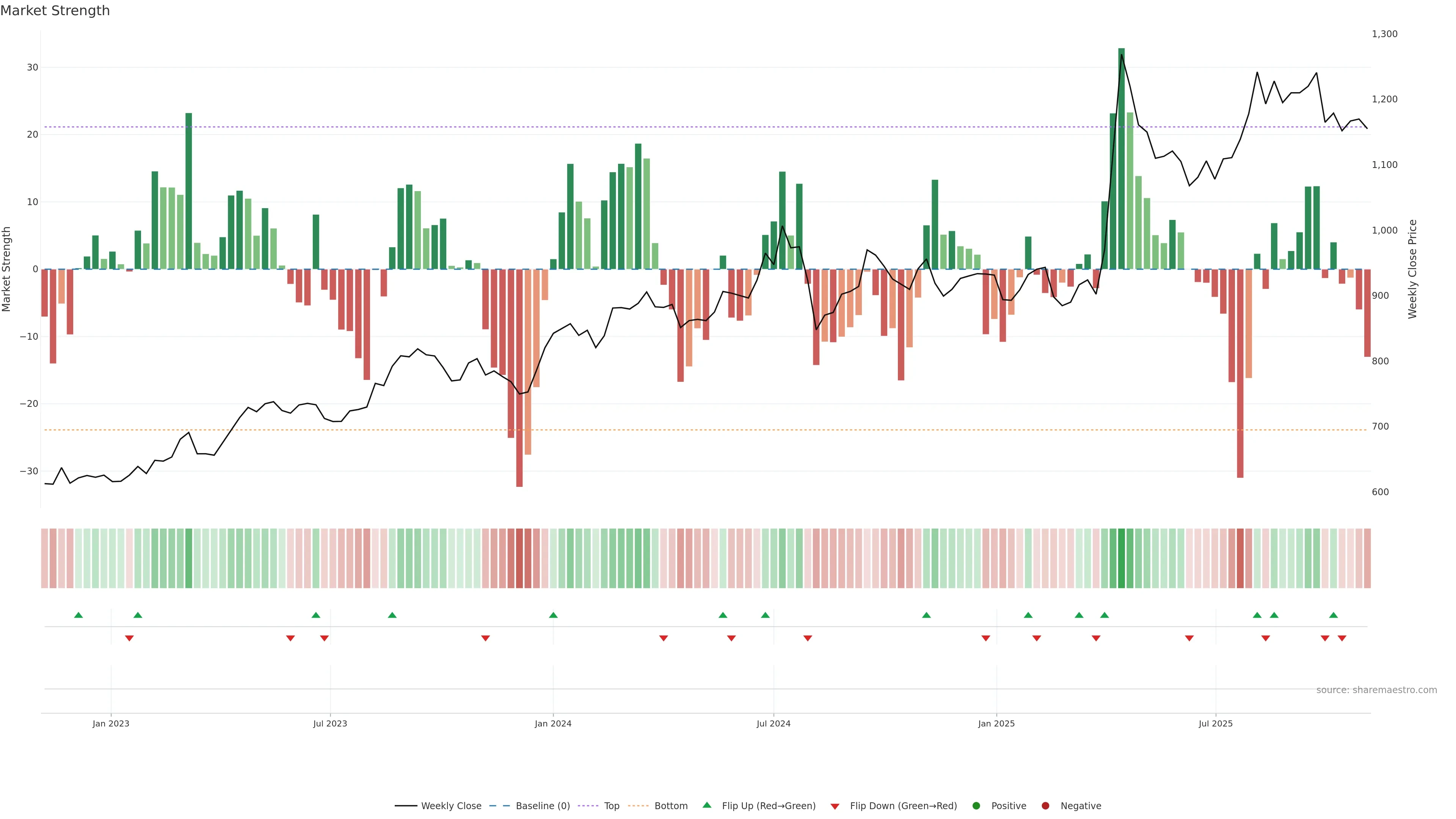Click the last green flip-up triangle marker
The width and height of the screenshot is (1456, 819).
tap(1334, 615)
